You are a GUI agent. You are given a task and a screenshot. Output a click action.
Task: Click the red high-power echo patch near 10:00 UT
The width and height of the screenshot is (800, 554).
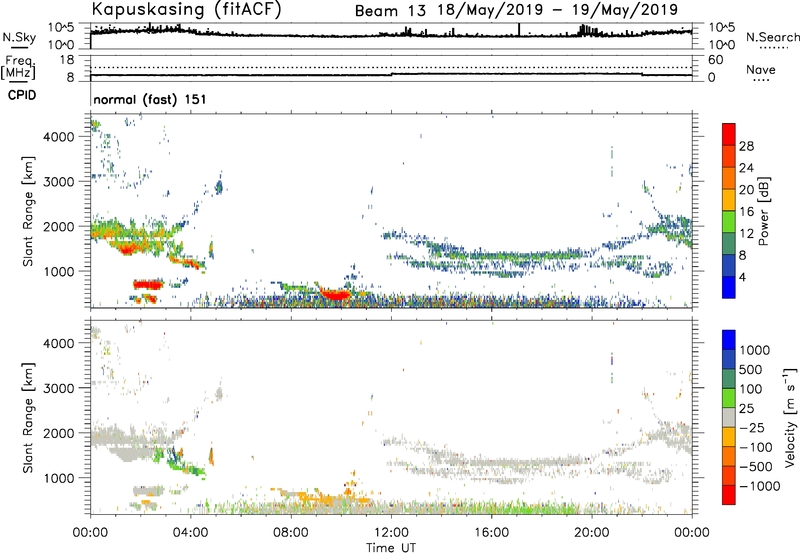(335, 294)
